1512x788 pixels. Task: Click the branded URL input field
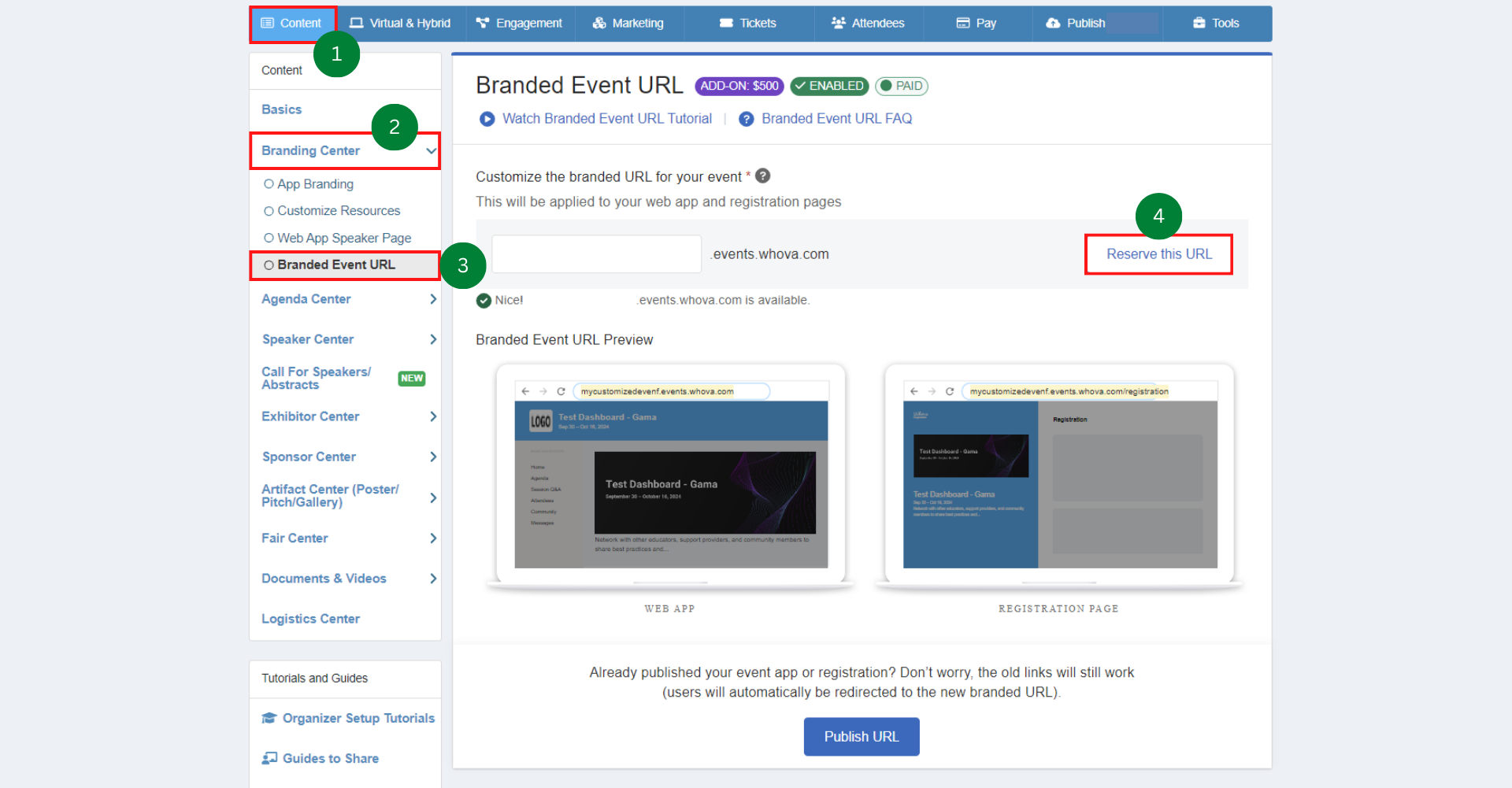tap(596, 254)
